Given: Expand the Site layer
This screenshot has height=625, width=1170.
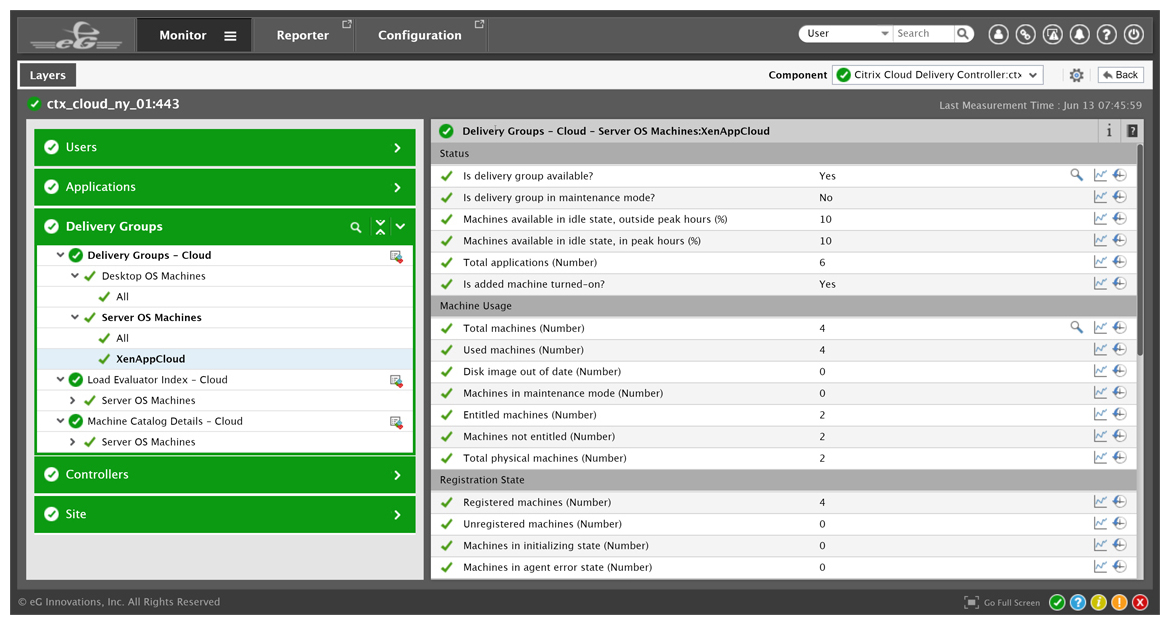Looking at the screenshot, I should (397, 515).
